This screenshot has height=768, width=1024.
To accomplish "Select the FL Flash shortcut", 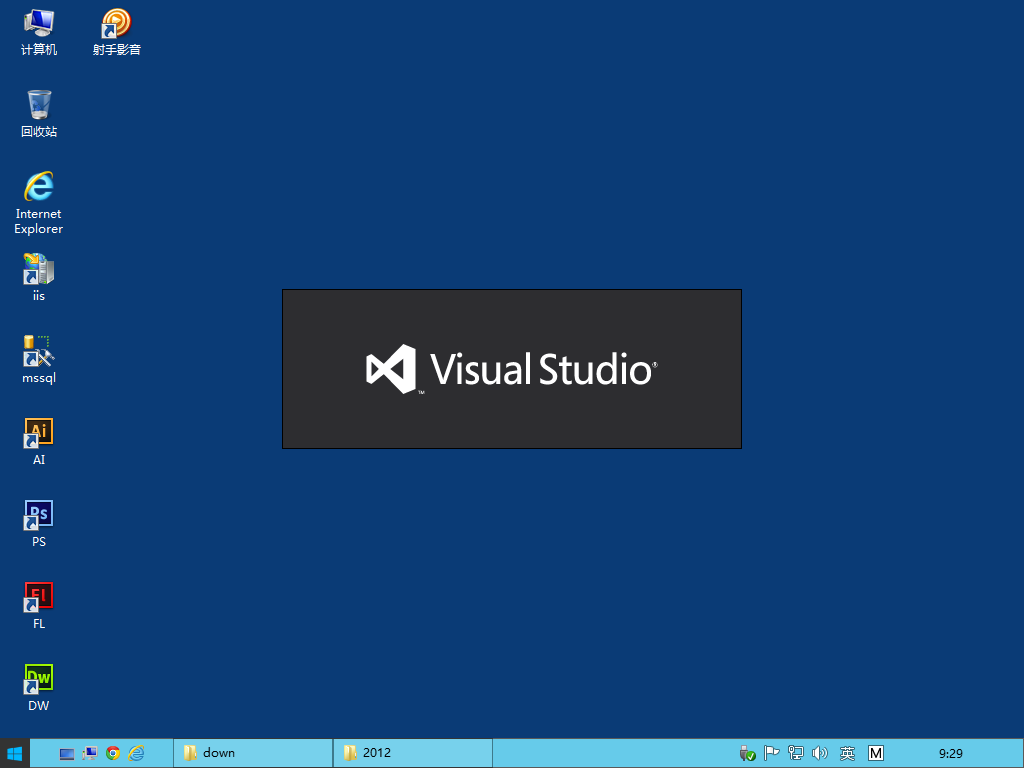I will 39,606.
